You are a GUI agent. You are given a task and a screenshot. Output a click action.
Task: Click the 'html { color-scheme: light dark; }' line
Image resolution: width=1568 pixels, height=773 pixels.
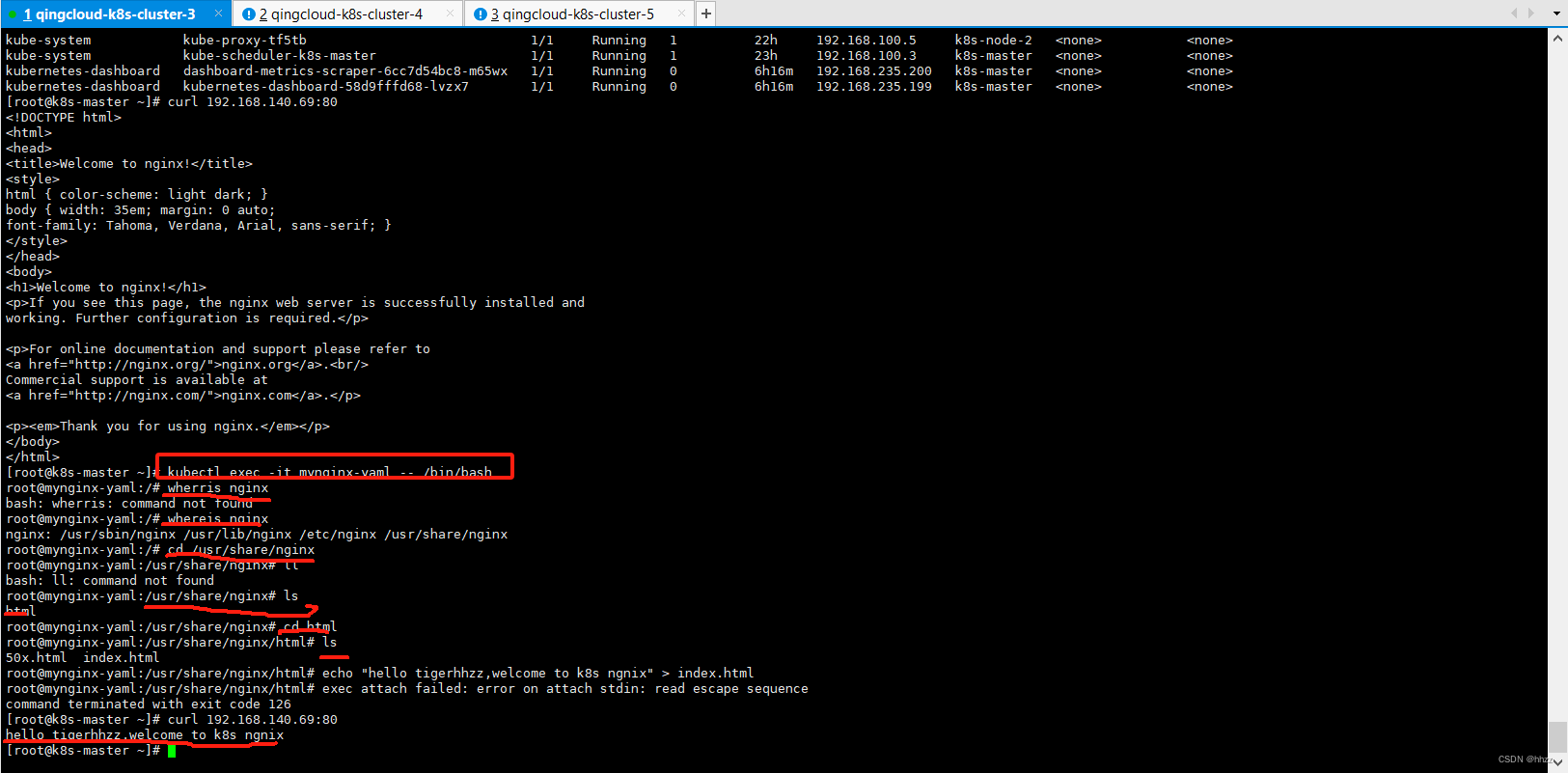click(x=137, y=195)
